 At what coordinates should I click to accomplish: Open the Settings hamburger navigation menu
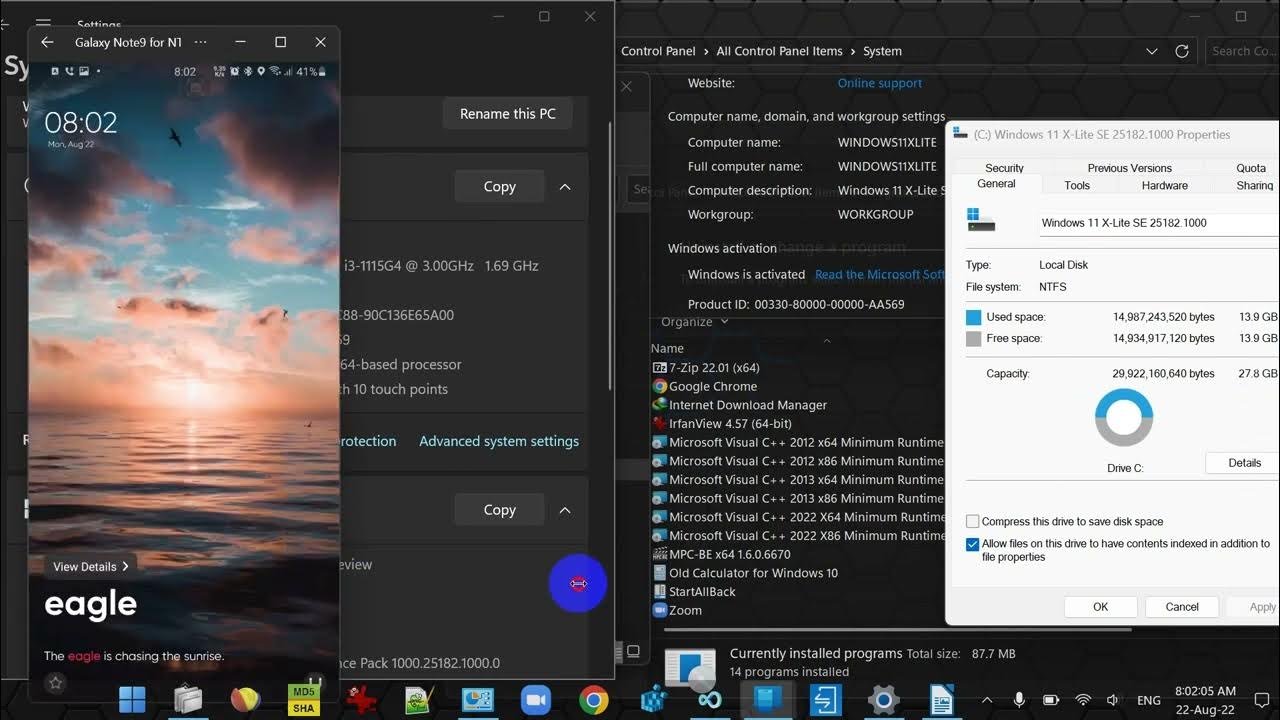pos(43,23)
